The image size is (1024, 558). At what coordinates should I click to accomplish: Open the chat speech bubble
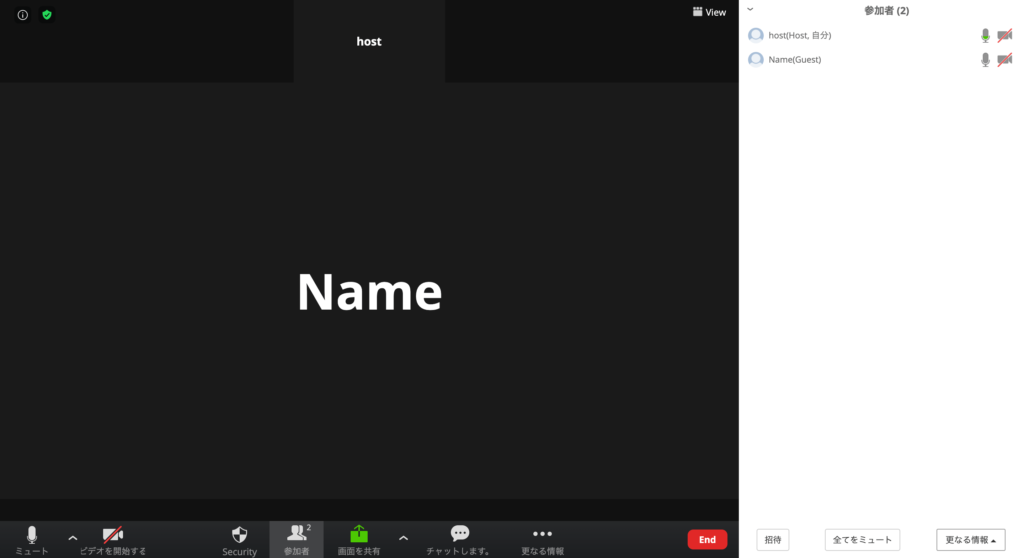pos(459,534)
